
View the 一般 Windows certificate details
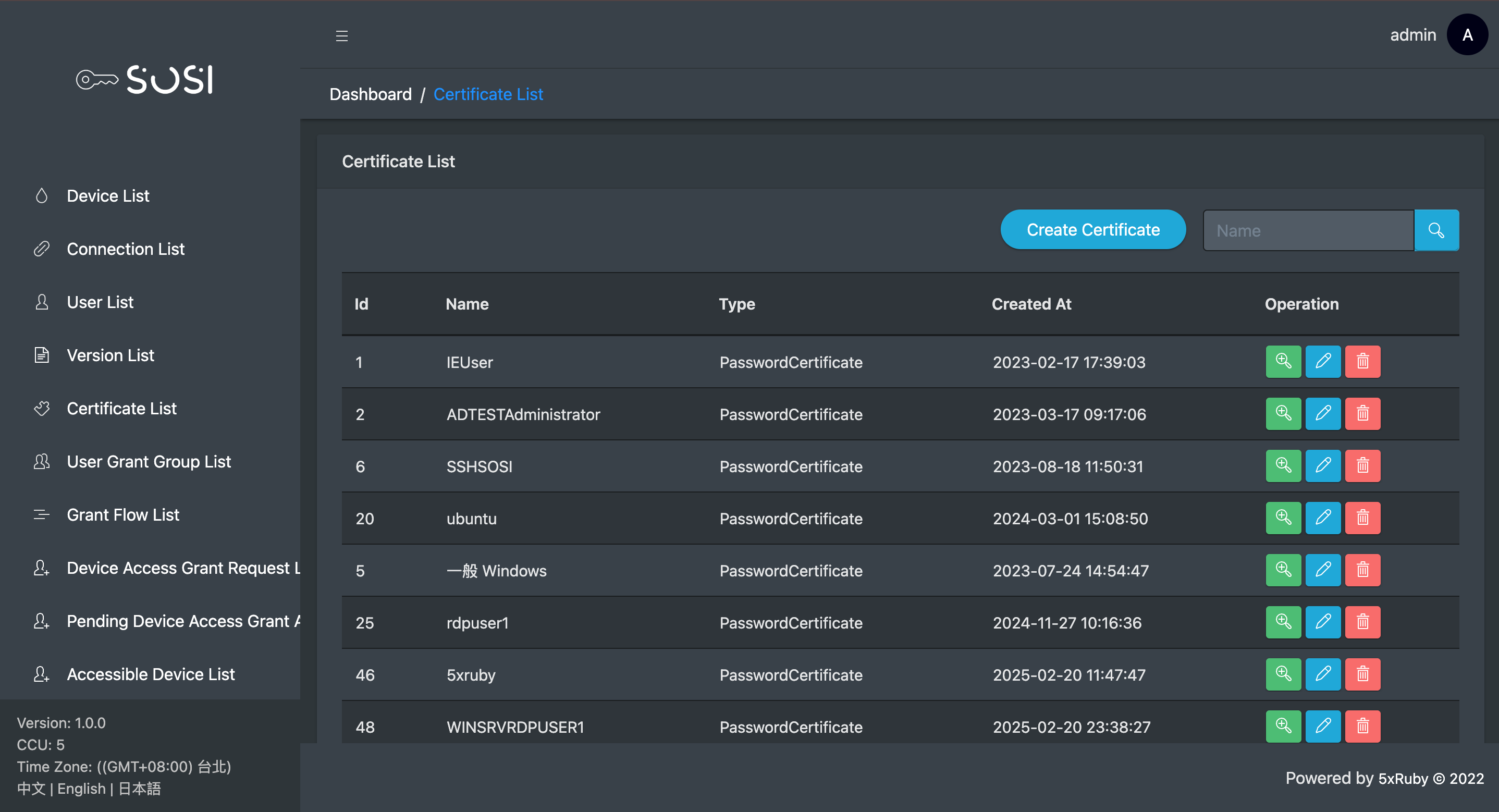(1283, 570)
